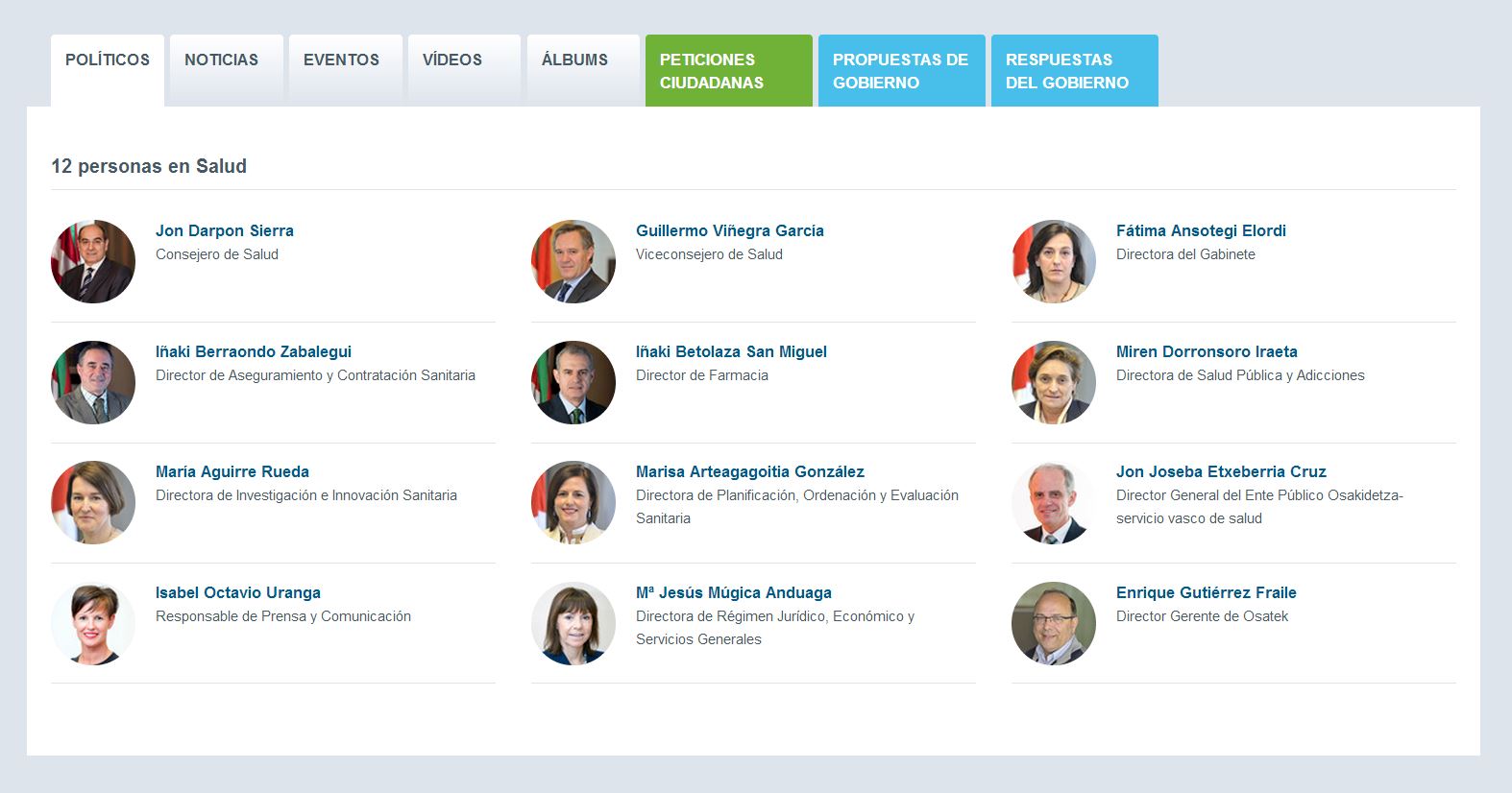Open Guillermo Viñegra García's name link

pos(729,230)
